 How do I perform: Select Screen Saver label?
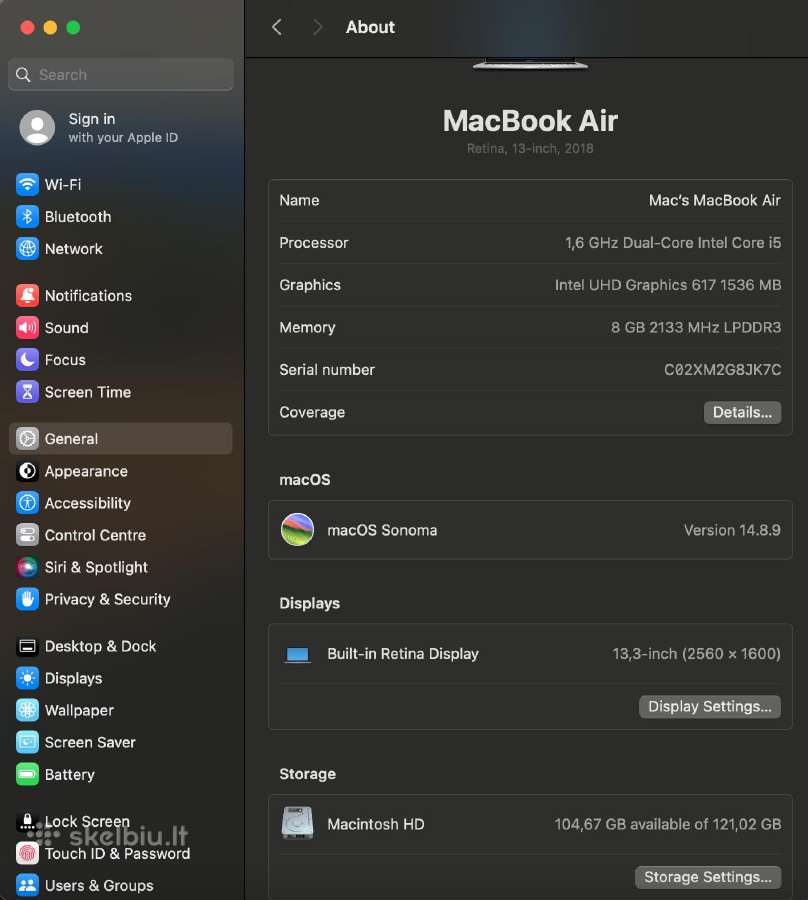click(90, 743)
